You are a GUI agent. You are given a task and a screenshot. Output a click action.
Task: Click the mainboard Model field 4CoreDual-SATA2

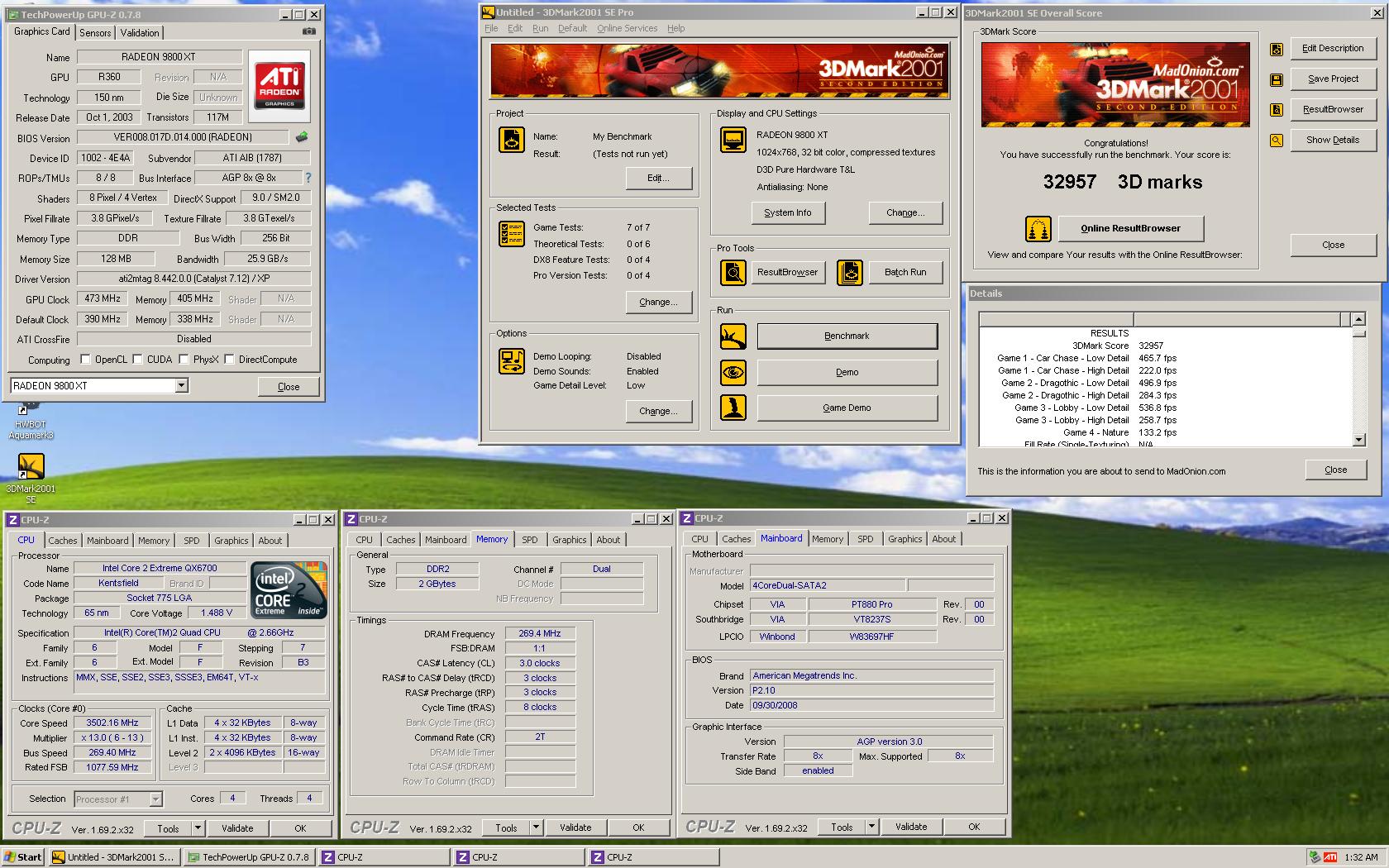coord(827,585)
